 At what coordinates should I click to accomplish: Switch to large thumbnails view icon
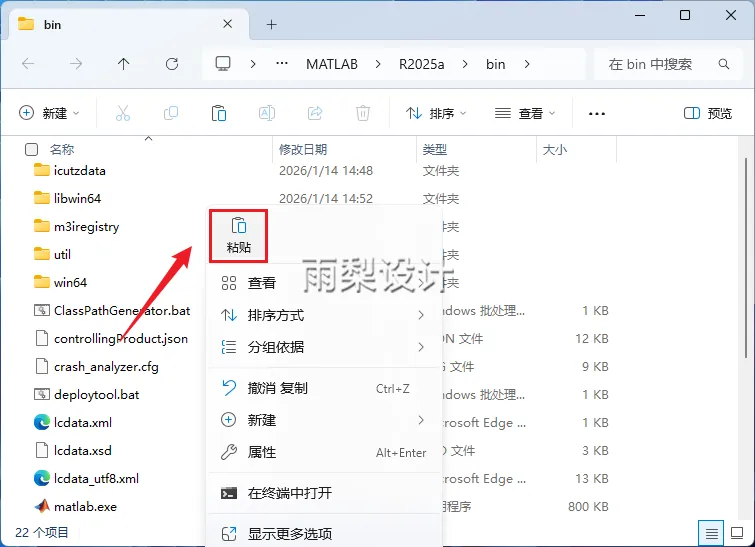737,533
